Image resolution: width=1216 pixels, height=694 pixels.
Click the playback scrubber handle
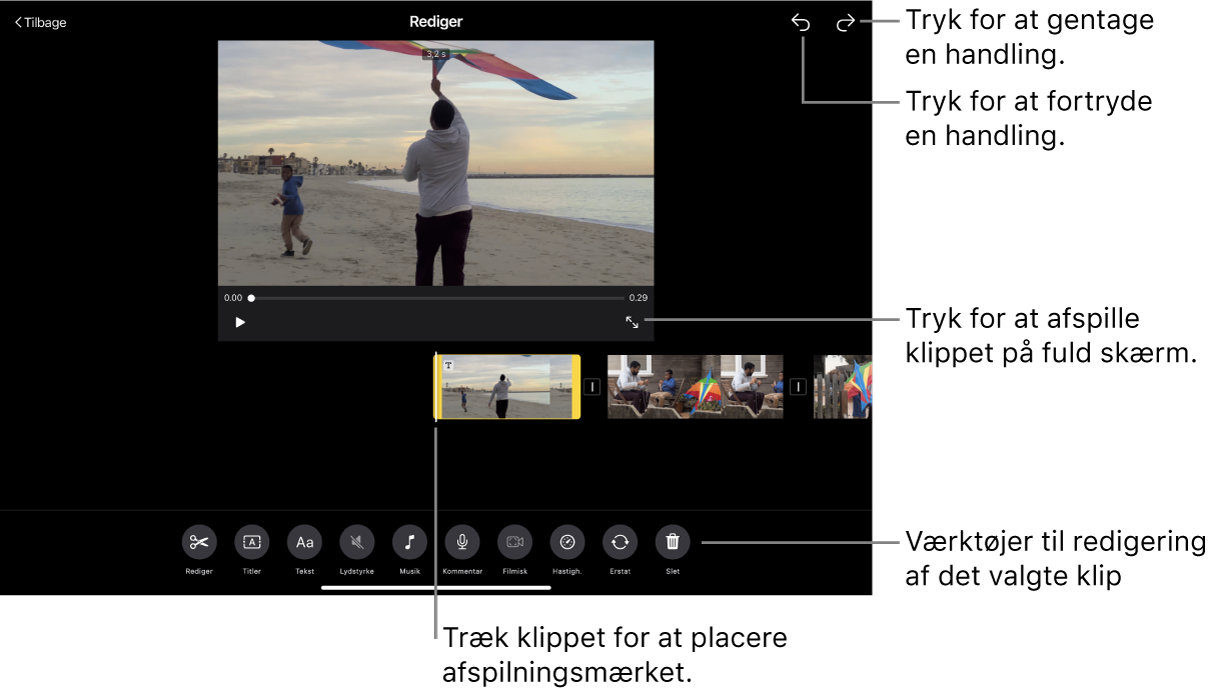[x=251, y=298]
